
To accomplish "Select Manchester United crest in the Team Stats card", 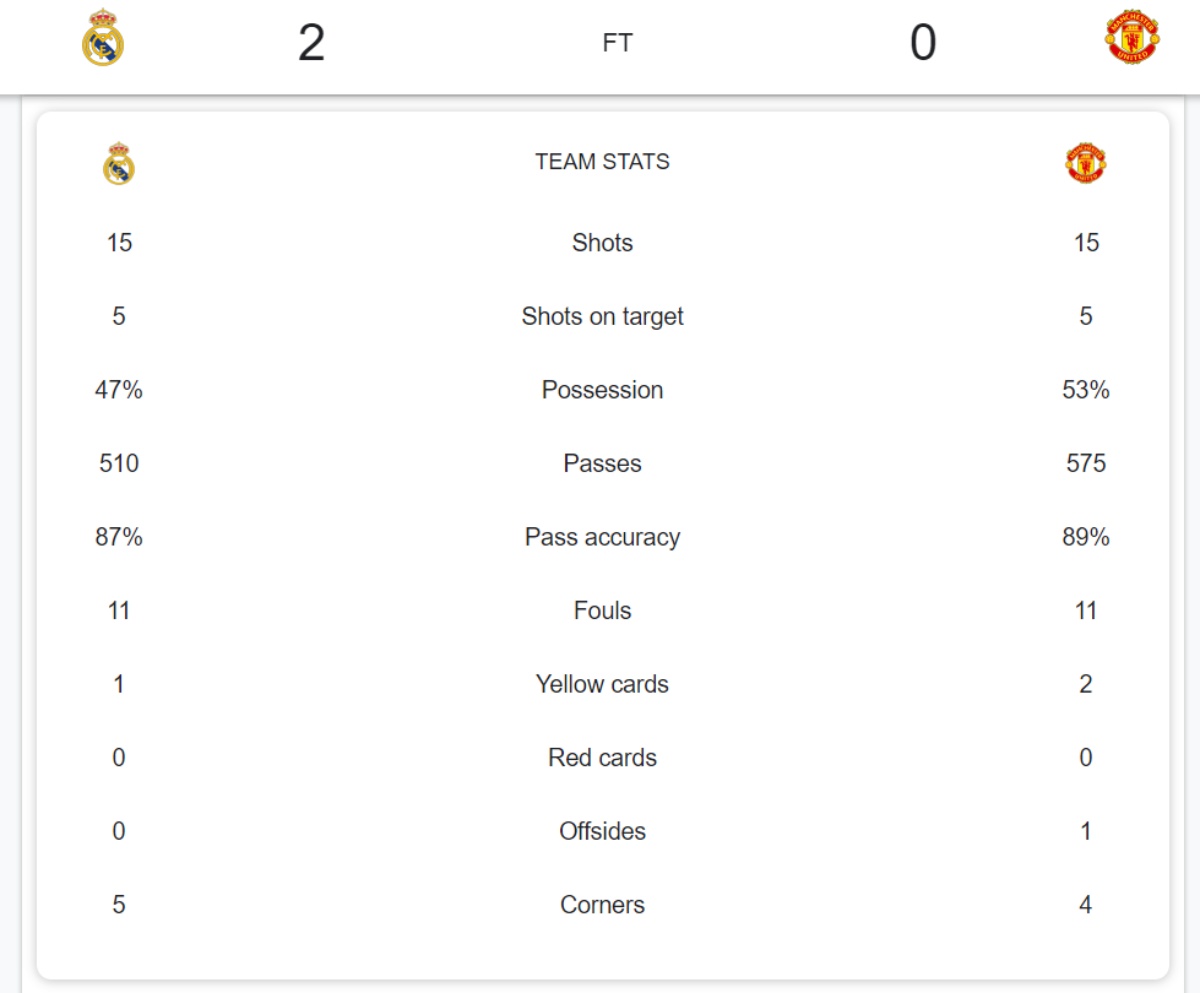I will tap(1086, 163).
